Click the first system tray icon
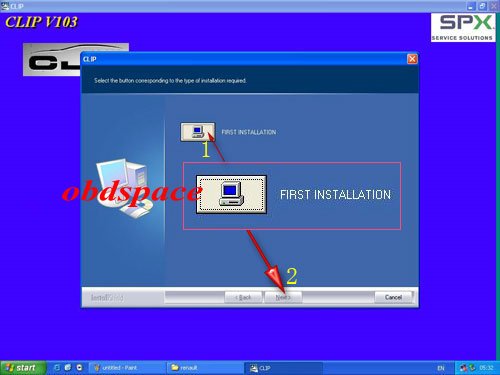Image resolution: width=500 pixels, height=375 pixels. coord(463,368)
